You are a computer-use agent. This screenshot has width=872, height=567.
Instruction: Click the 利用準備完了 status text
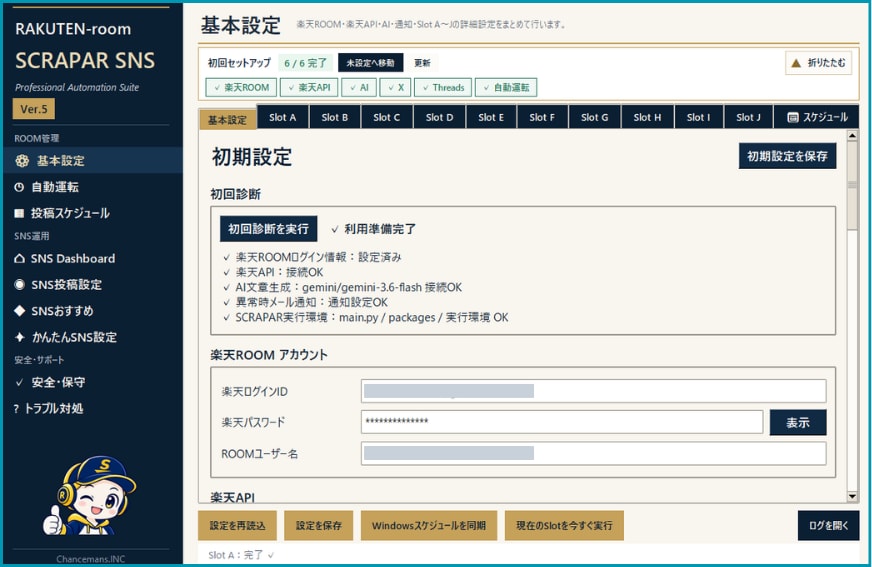point(374,229)
